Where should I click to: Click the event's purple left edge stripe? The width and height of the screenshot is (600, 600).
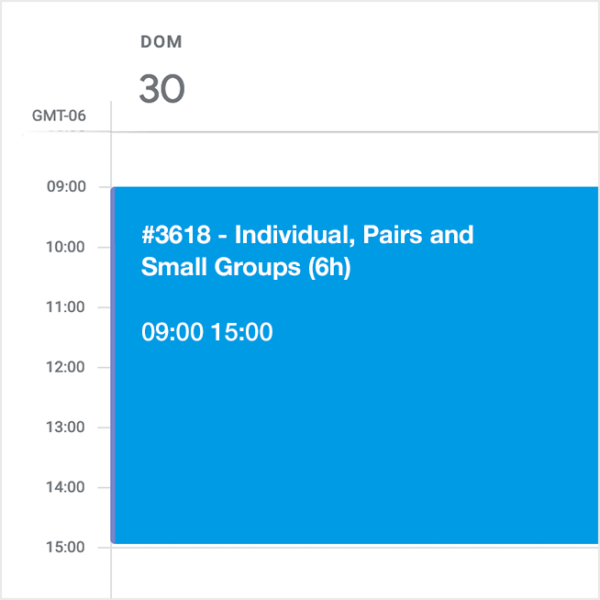point(114,365)
